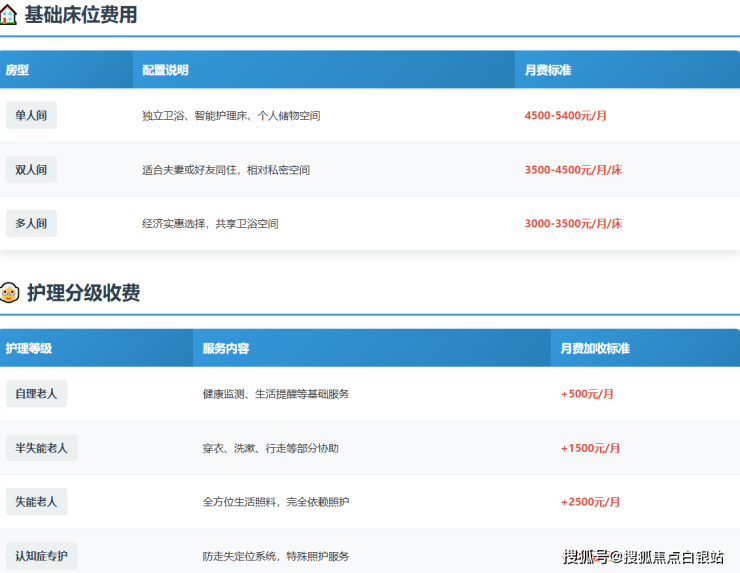Click the 4500-5400元/月 price

click(565, 116)
